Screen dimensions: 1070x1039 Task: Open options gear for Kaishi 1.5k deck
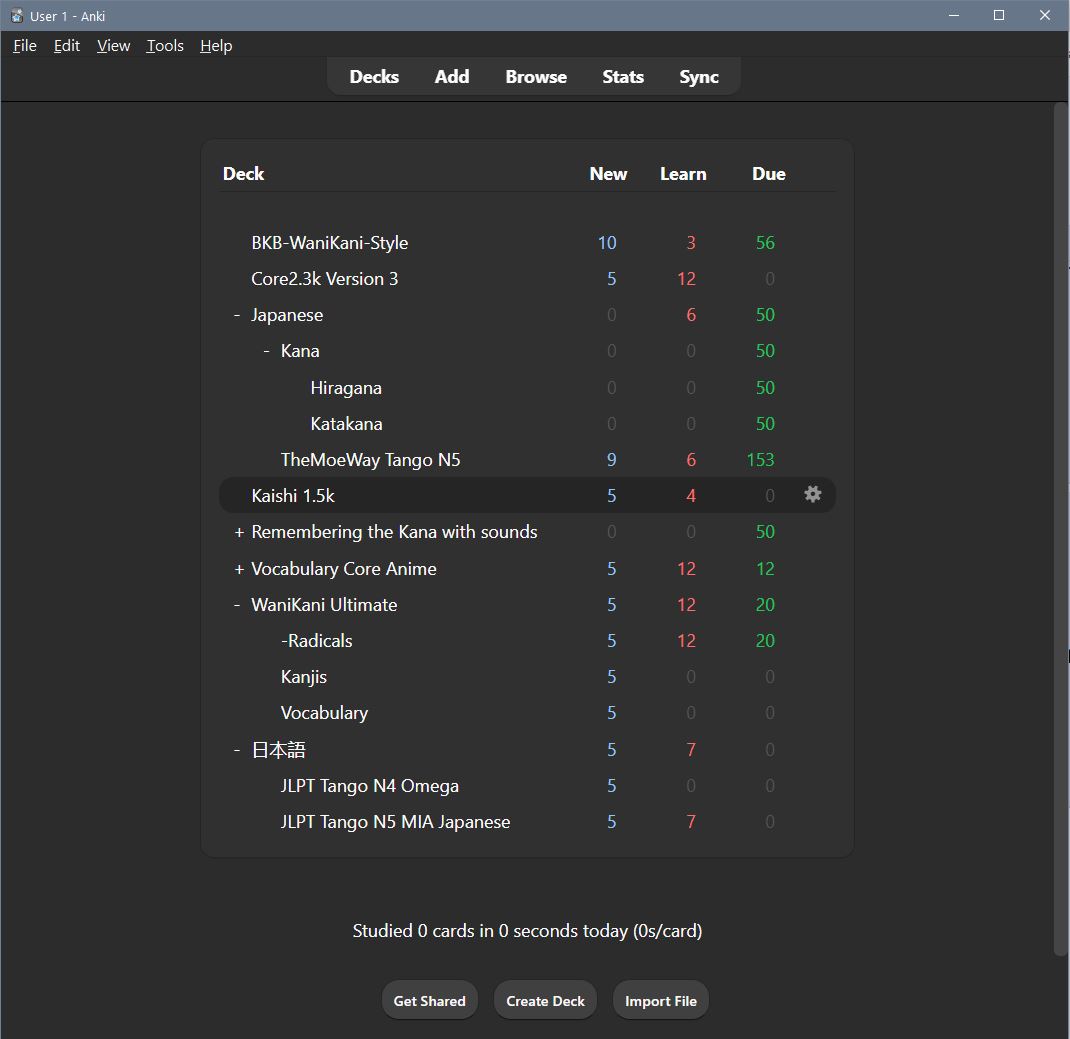(x=812, y=494)
